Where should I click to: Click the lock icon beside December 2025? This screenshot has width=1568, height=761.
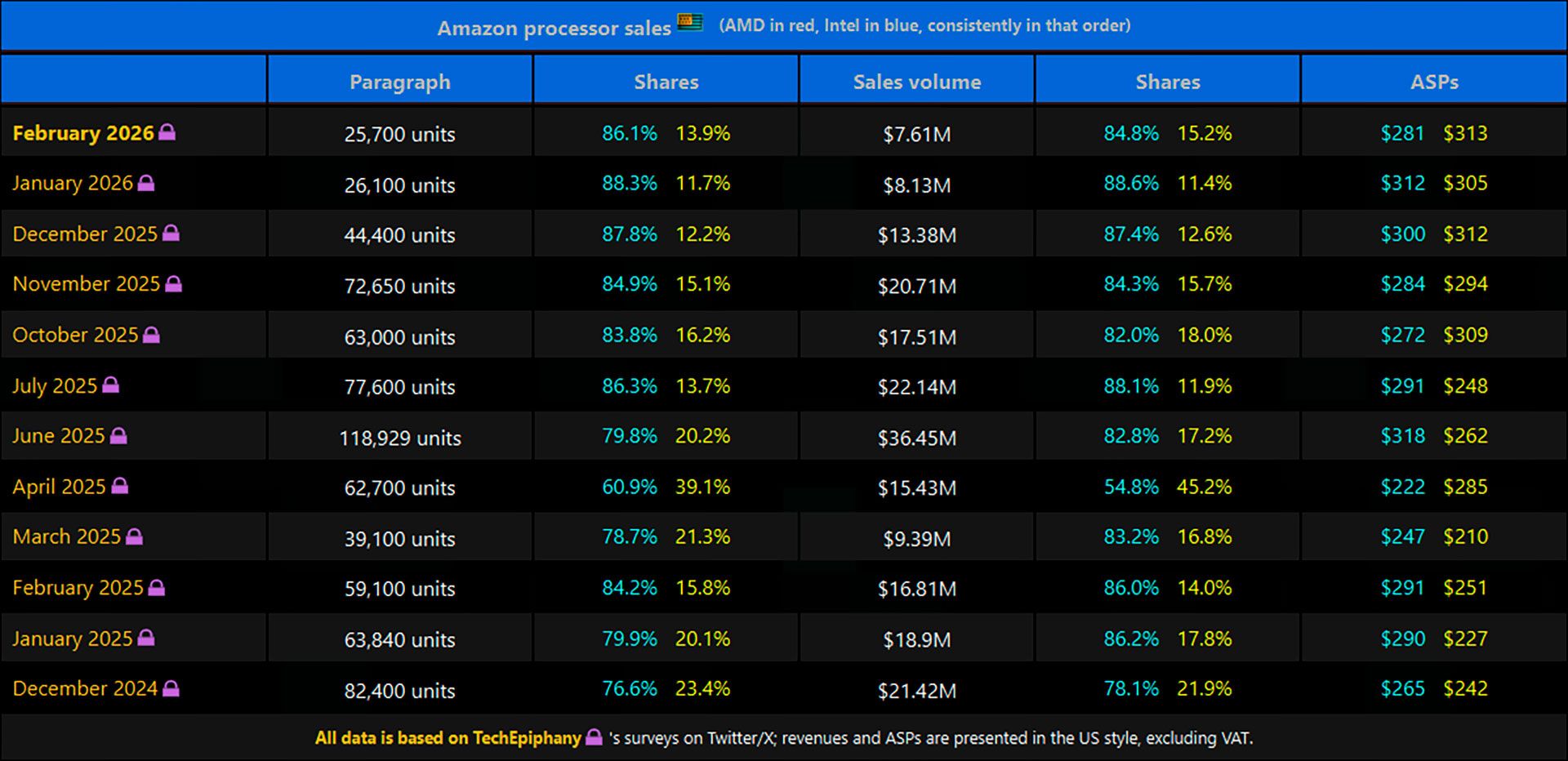171,234
